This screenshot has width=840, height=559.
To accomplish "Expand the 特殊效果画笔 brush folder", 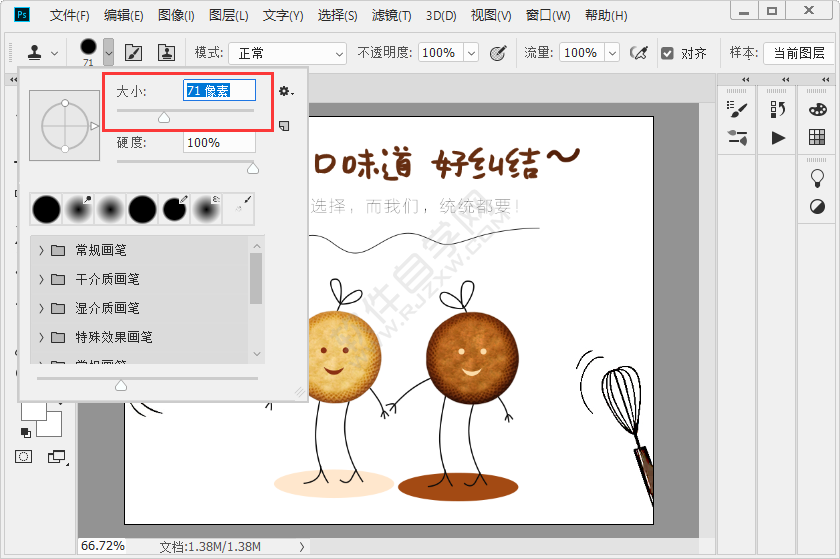I will [x=41, y=337].
